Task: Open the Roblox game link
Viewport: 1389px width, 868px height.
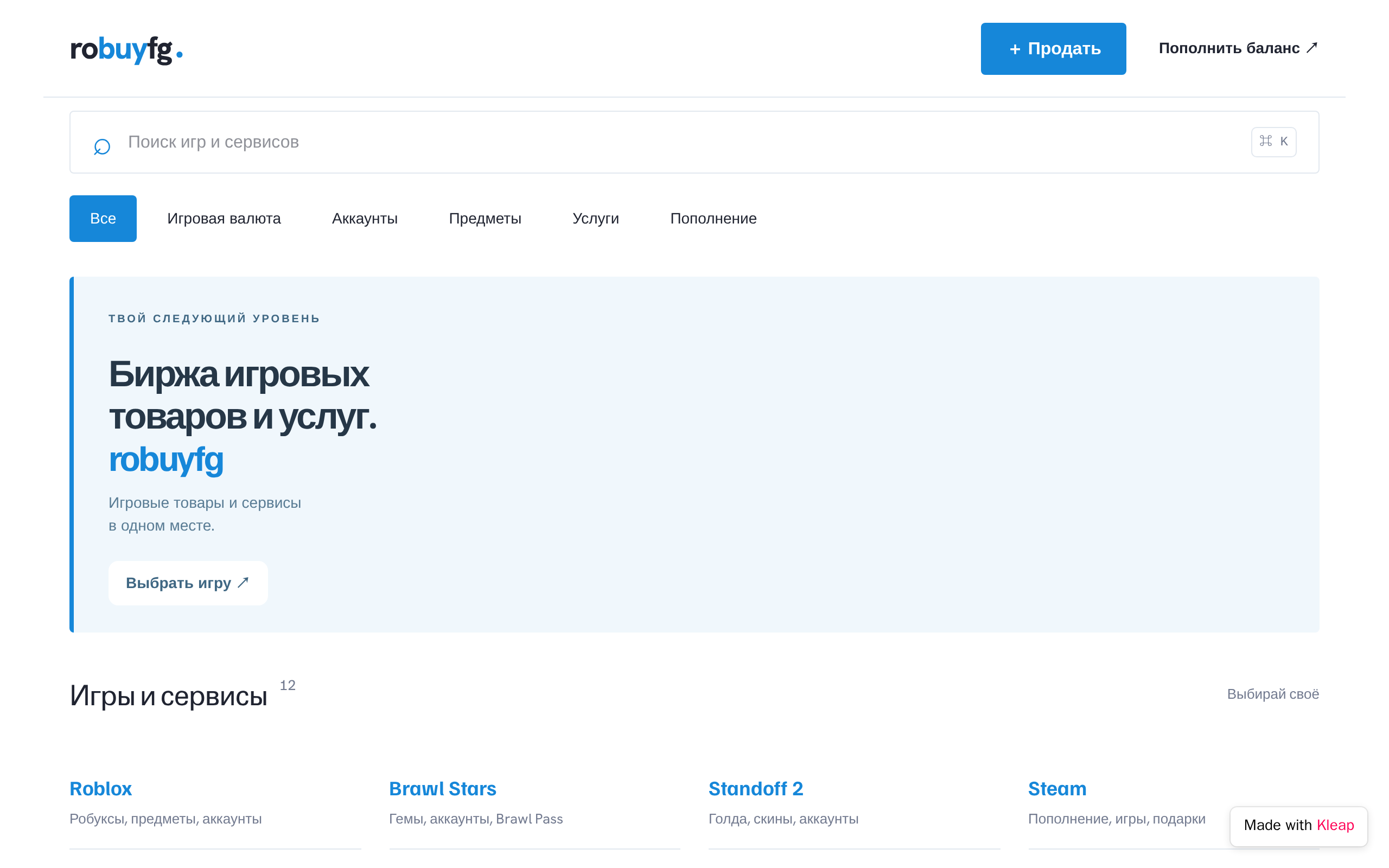Action: coord(100,789)
